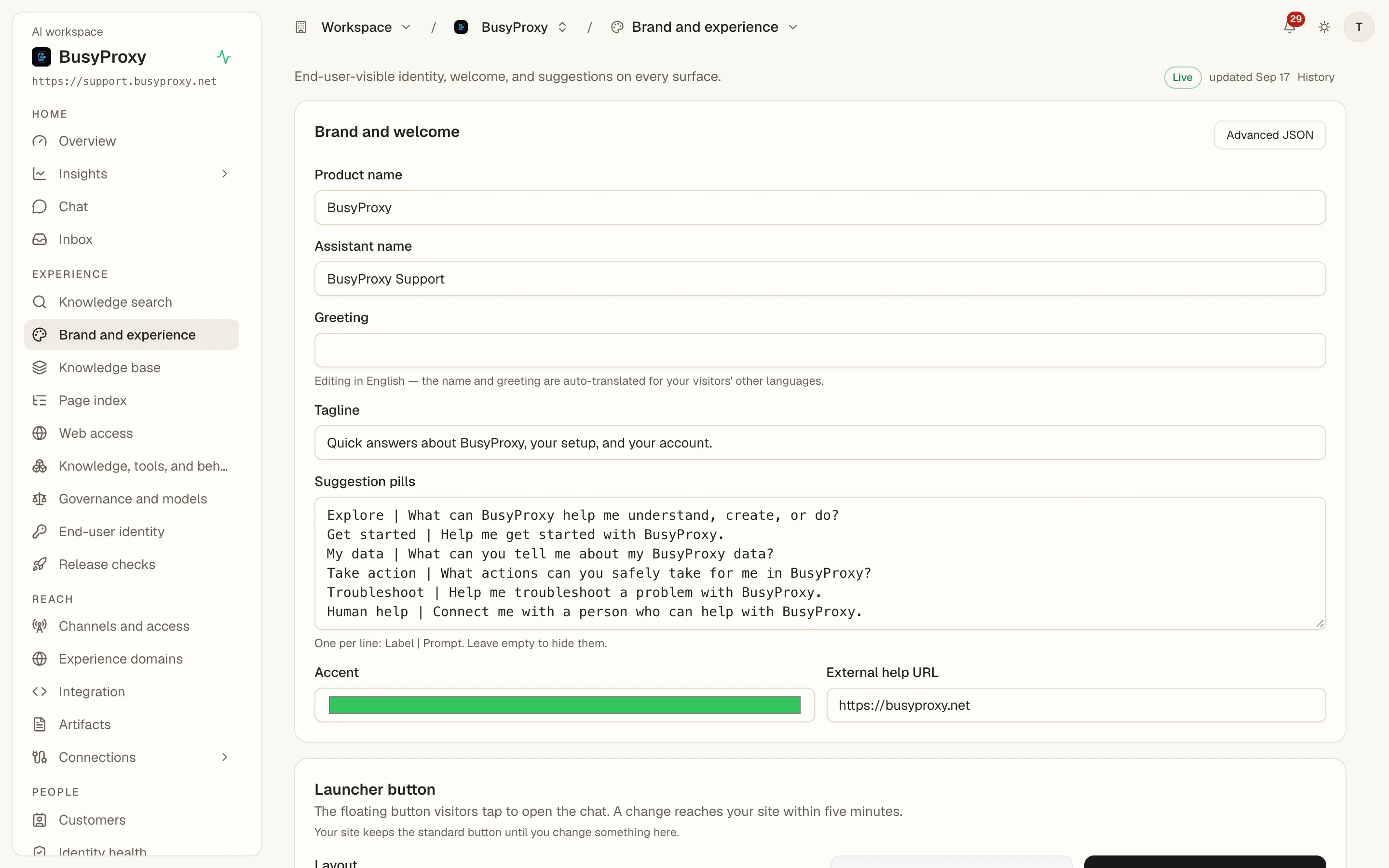This screenshot has height=868, width=1389.
Task: Open Brand and experience in sidebar
Action: pyautogui.click(x=132, y=335)
